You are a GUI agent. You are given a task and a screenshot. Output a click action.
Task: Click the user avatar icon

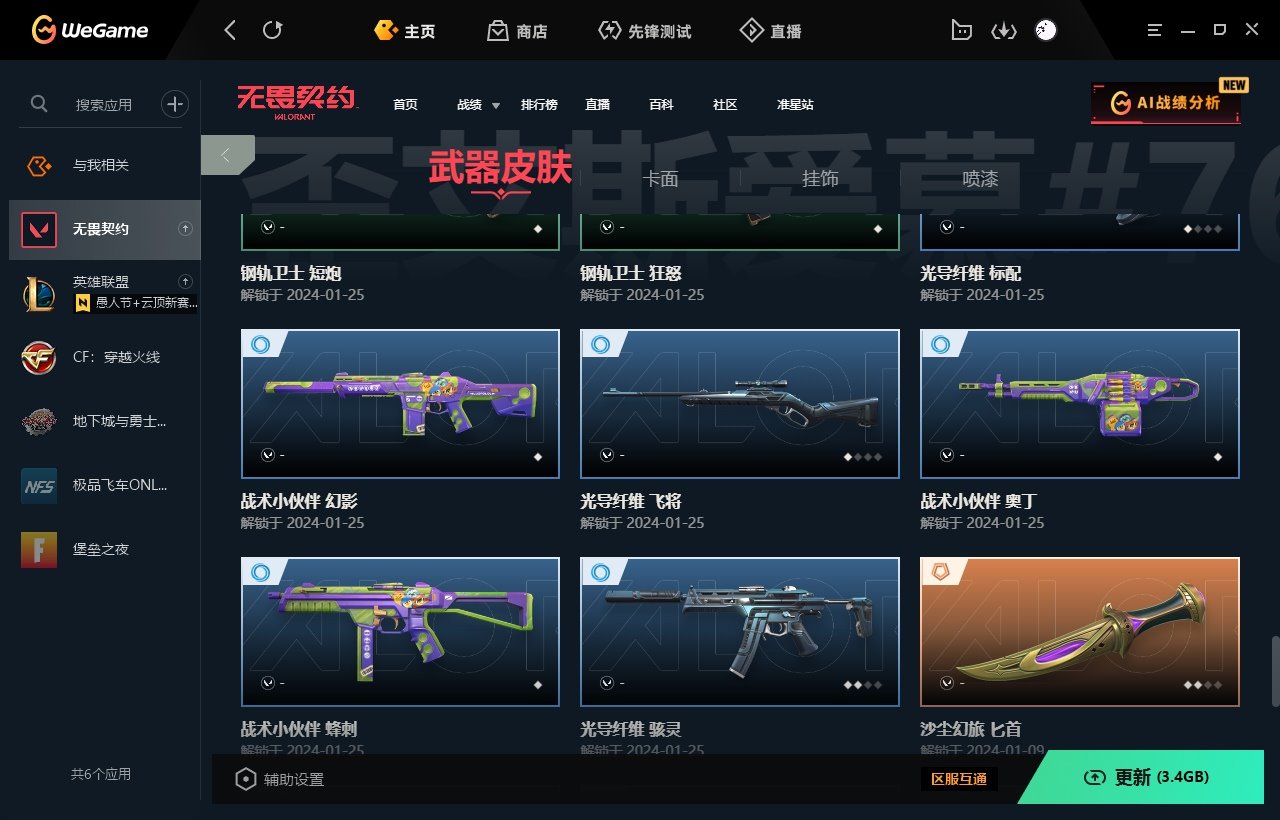click(x=1045, y=31)
